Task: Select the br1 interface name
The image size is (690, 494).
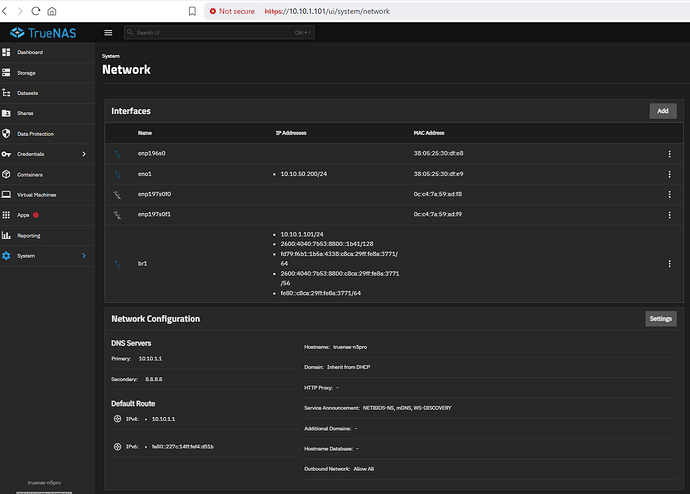Action: point(143,263)
